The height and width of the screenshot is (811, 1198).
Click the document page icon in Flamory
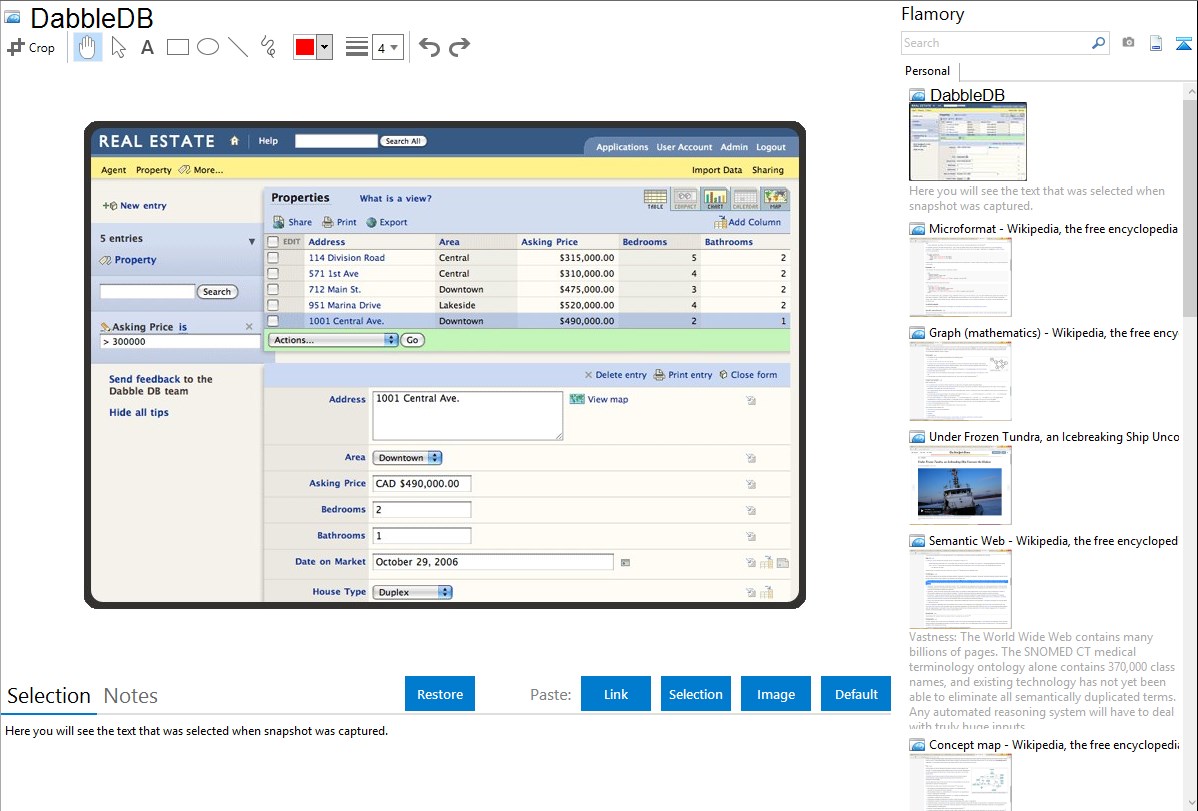tap(1156, 43)
